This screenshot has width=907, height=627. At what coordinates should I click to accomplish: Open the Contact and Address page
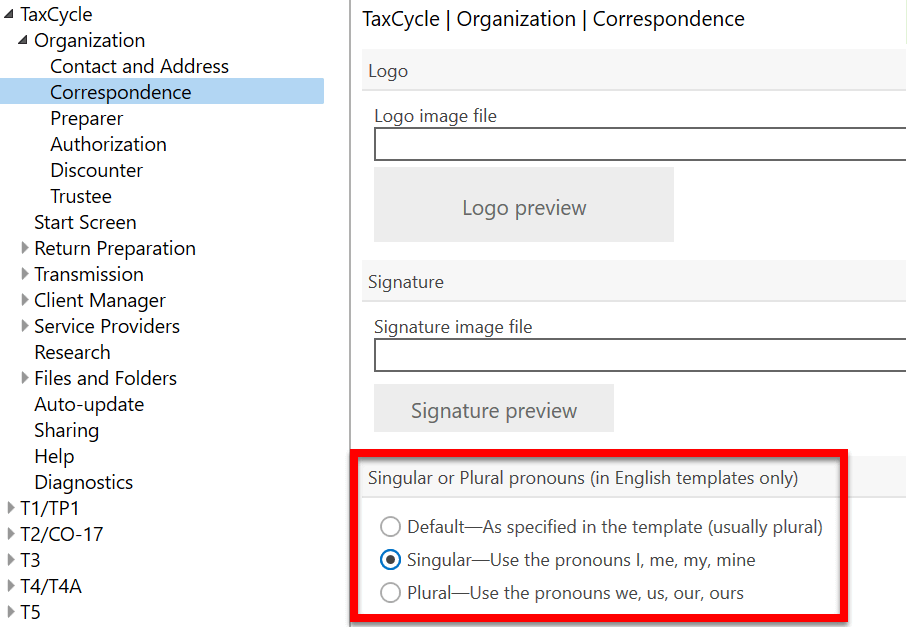[x=139, y=67]
